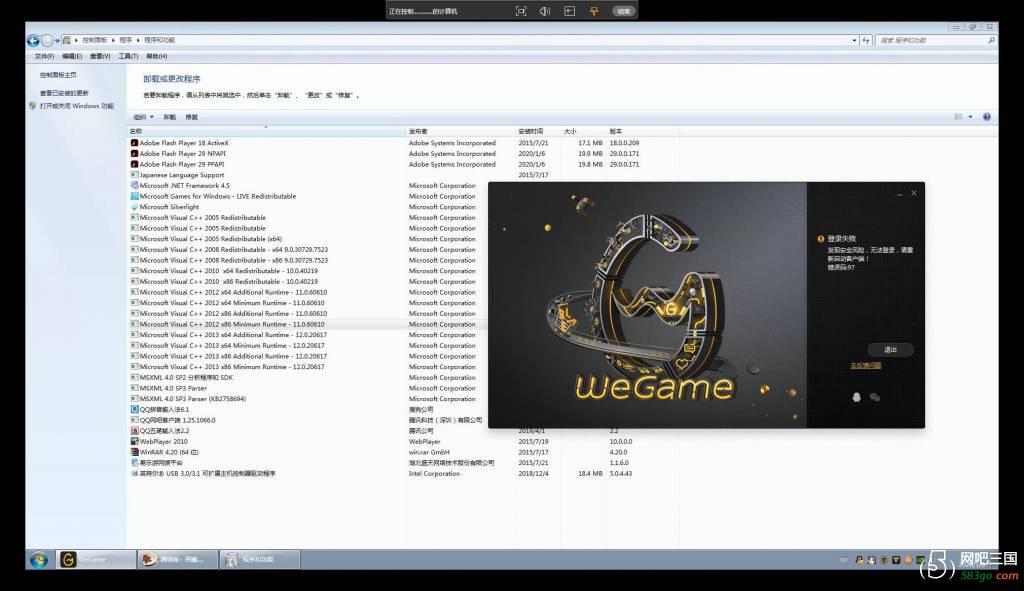Click the WeChat icon in WeGame dialog
The width and height of the screenshot is (1024, 591).
tap(875, 397)
